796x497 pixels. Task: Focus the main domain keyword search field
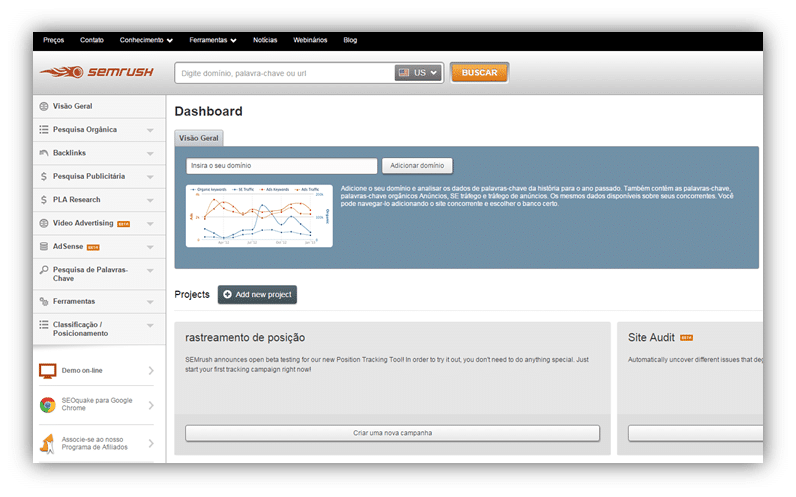[x=284, y=73]
